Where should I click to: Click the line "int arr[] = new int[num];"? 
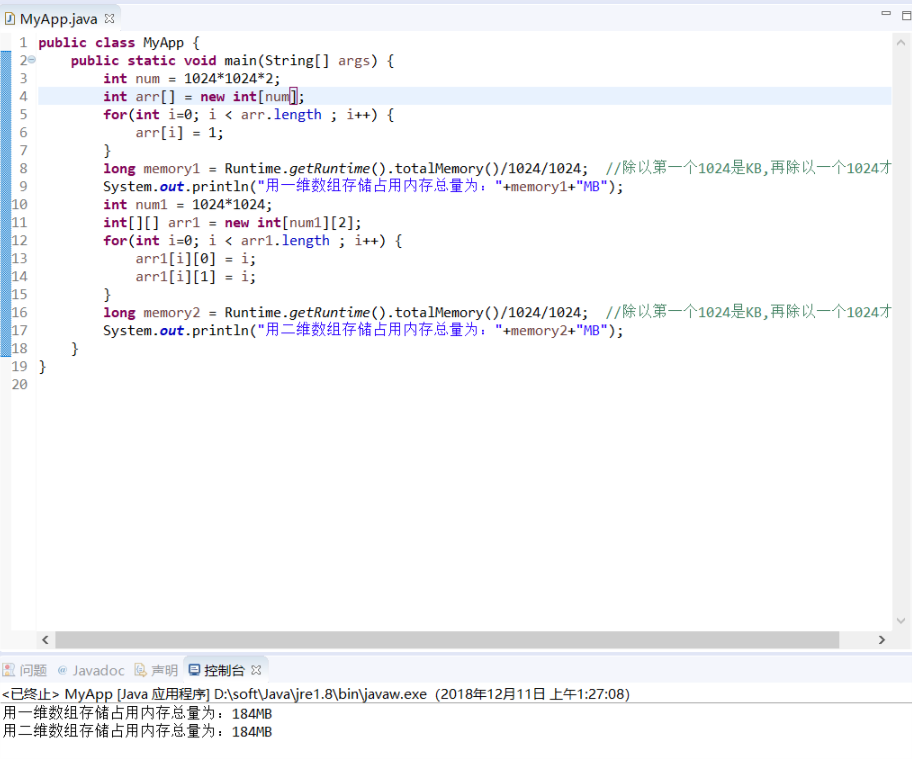click(204, 97)
